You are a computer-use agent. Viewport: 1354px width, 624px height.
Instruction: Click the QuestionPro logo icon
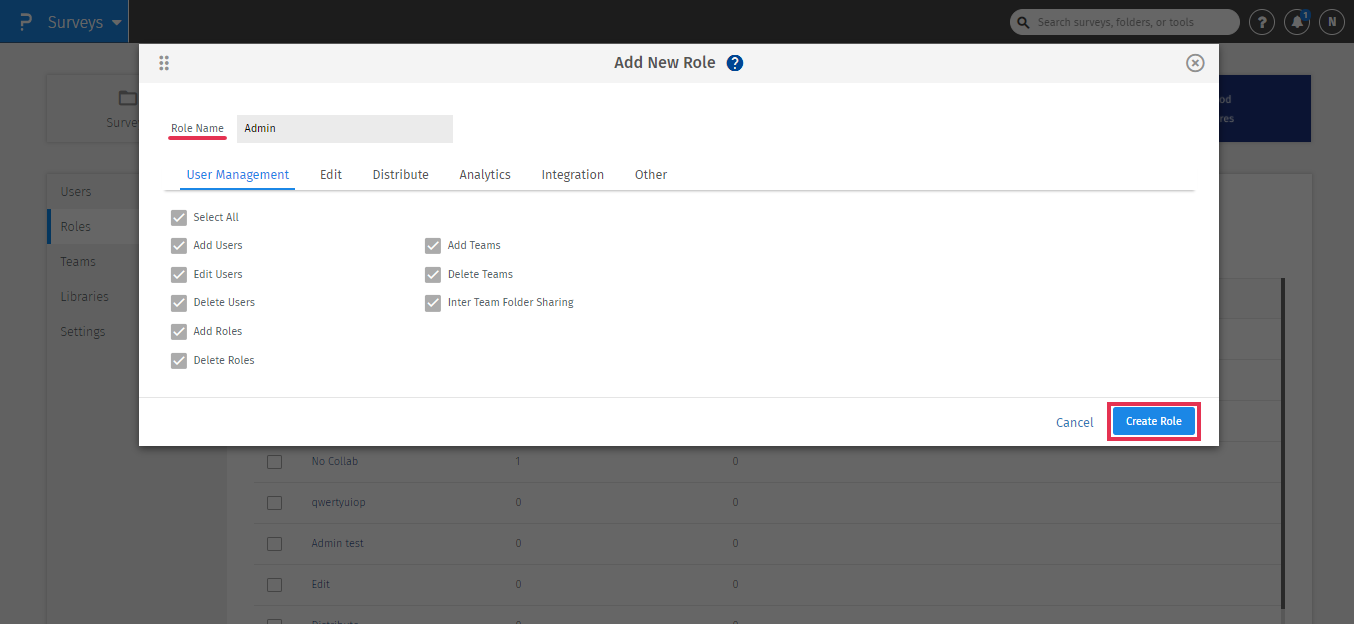coord(26,22)
